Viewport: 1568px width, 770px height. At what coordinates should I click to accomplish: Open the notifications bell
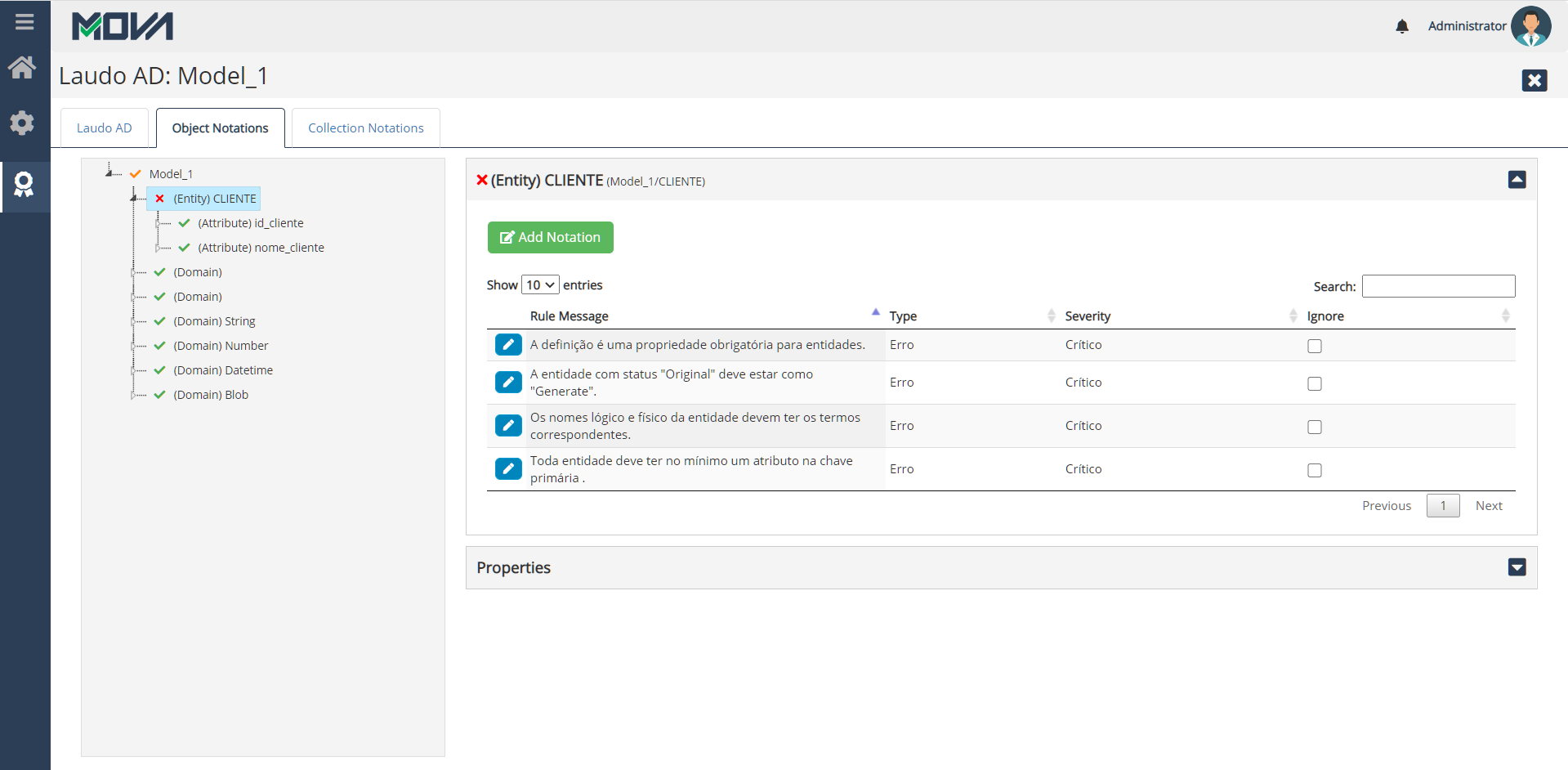click(x=1402, y=26)
